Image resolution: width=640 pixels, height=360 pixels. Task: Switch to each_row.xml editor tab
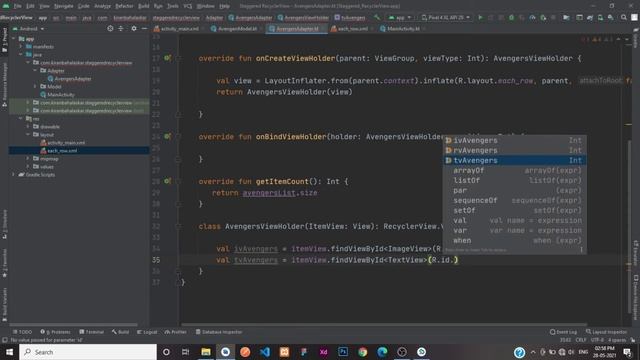pos(350,29)
